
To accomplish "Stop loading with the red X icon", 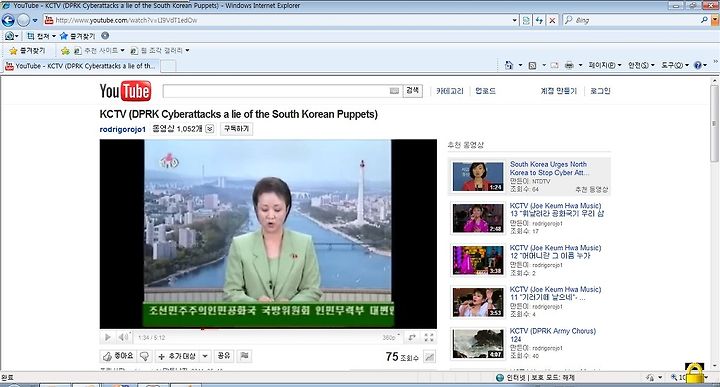I will (x=552, y=20).
